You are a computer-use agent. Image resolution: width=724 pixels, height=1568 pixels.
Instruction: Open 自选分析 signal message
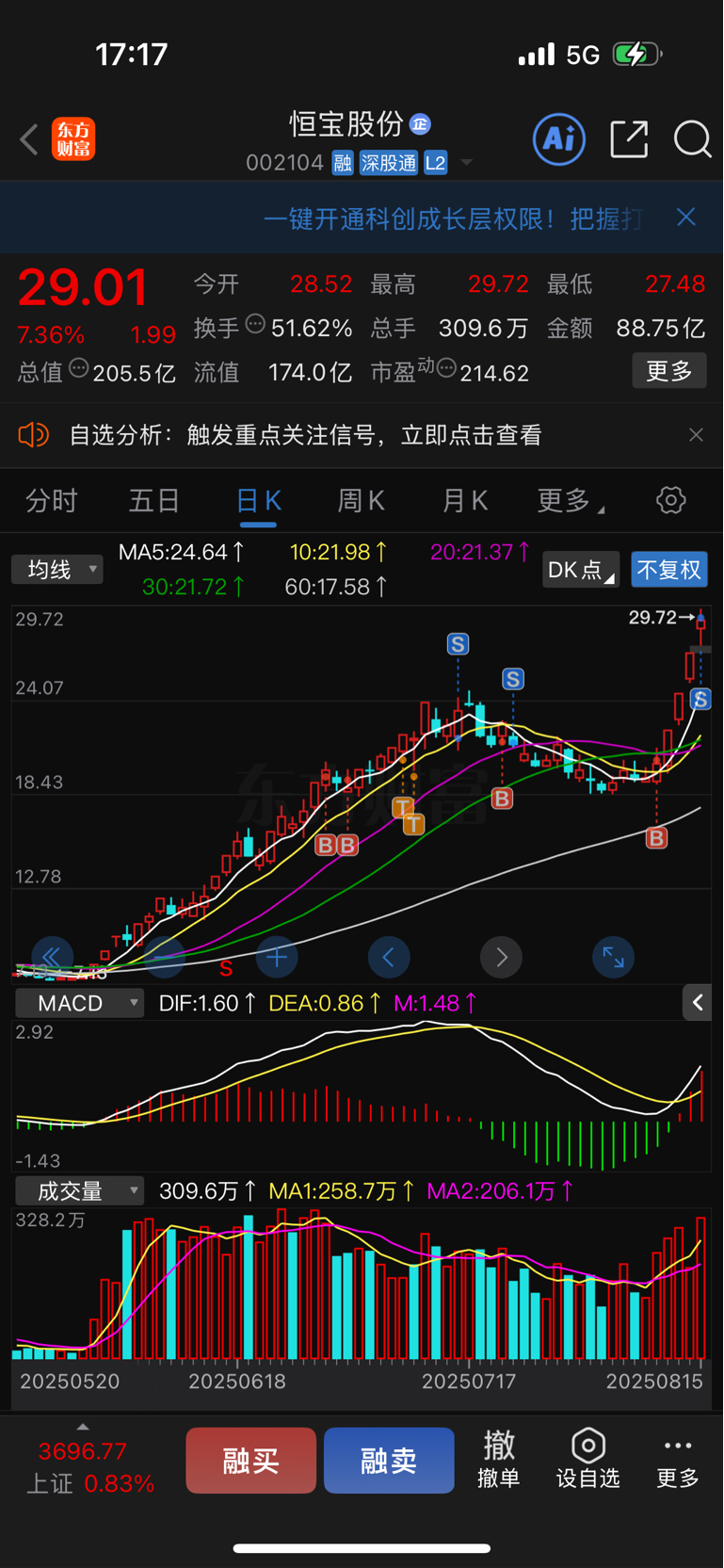coord(305,435)
